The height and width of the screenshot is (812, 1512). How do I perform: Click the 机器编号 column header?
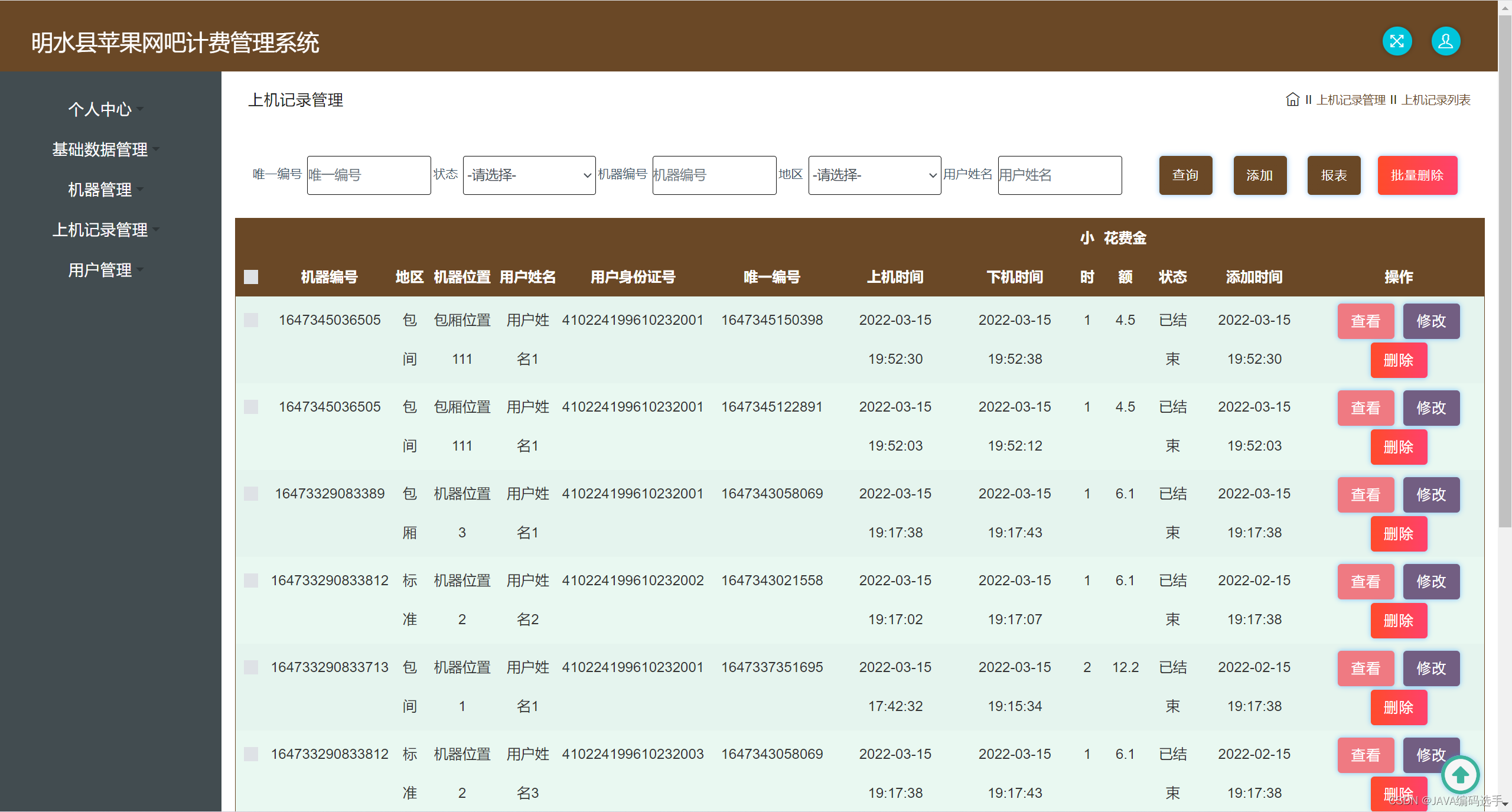click(329, 277)
